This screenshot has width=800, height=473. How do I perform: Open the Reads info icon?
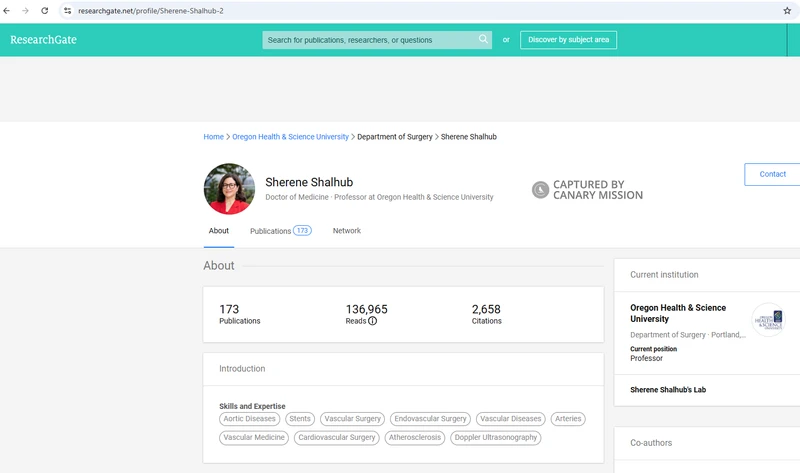tap(372, 321)
